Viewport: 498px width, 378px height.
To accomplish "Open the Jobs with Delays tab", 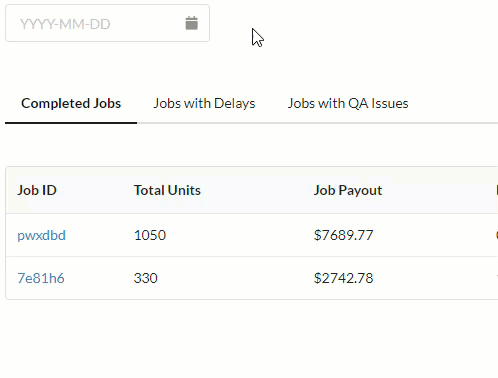I will [204, 103].
